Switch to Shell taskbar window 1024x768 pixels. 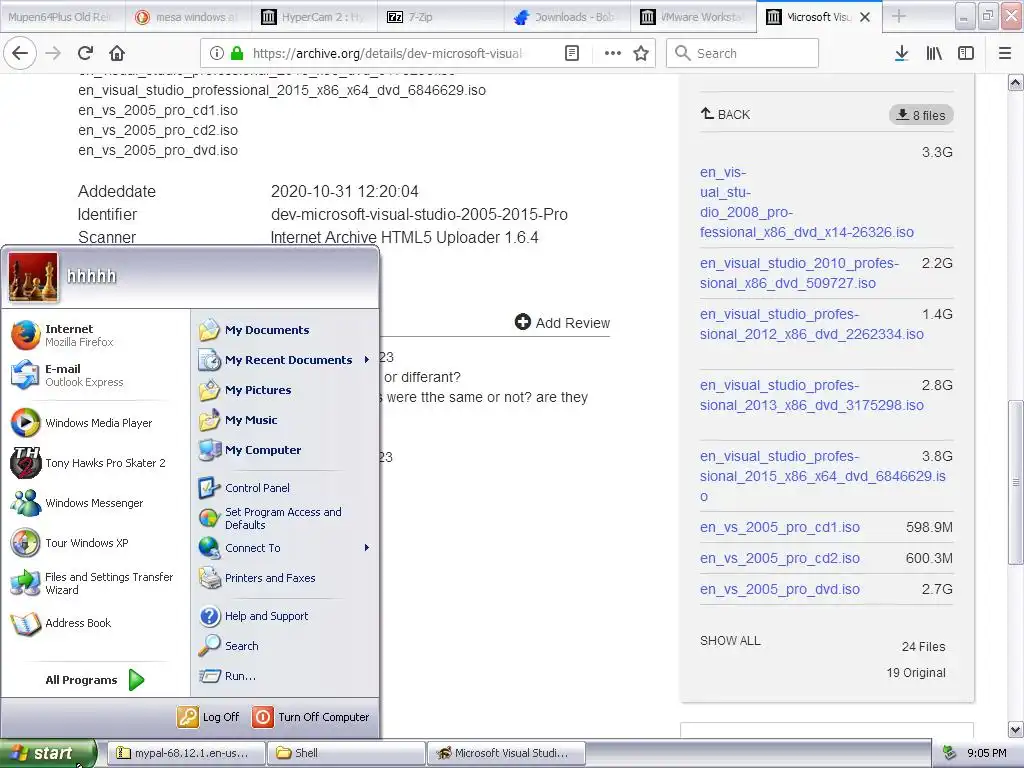[347, 753]
